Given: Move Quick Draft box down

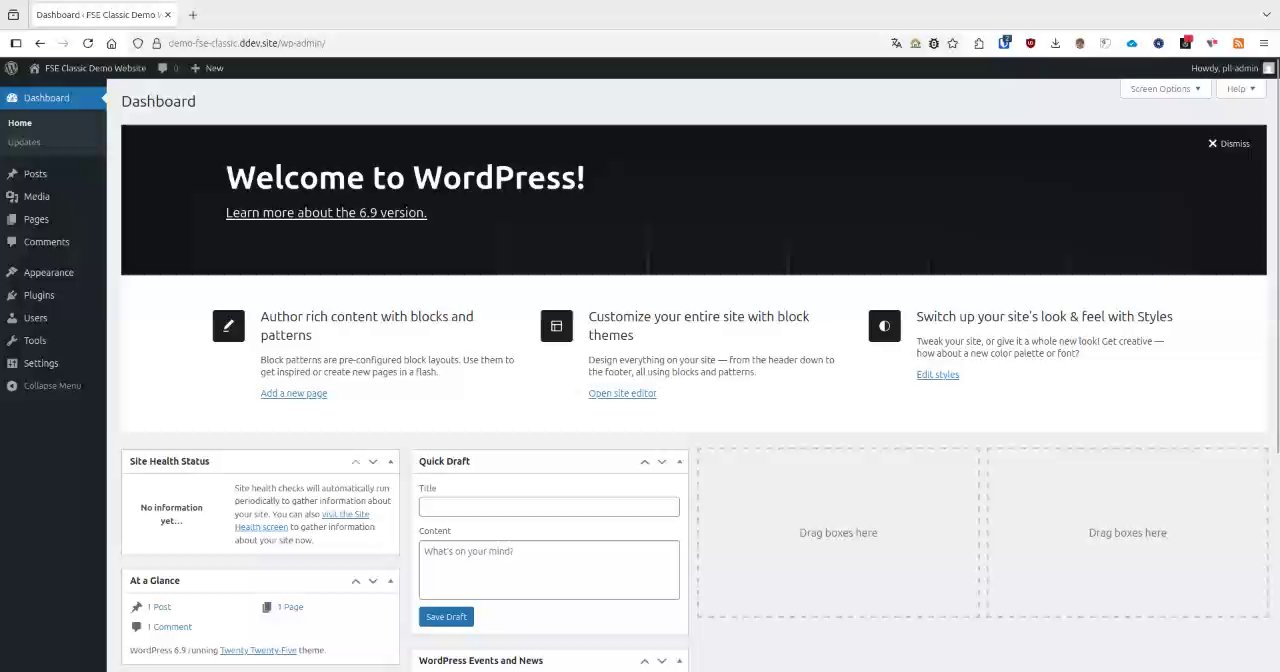Looking at the screenshot, I should coord(662,462).
